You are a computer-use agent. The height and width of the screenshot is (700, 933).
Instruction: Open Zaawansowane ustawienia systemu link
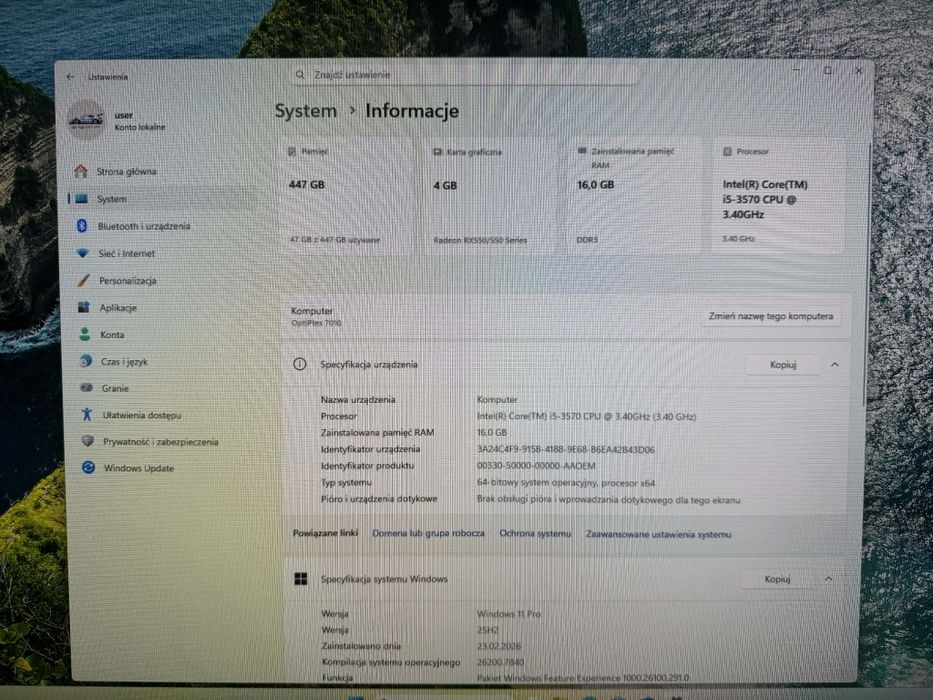tap(659, 534)
